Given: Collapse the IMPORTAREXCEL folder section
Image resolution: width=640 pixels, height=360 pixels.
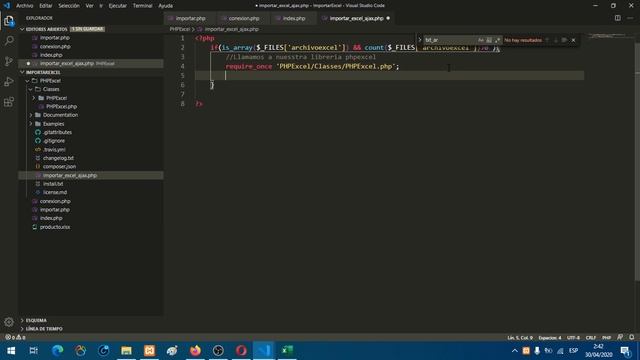Looking at the screenshot, I should pyautogui.click(x=22, y=72).
